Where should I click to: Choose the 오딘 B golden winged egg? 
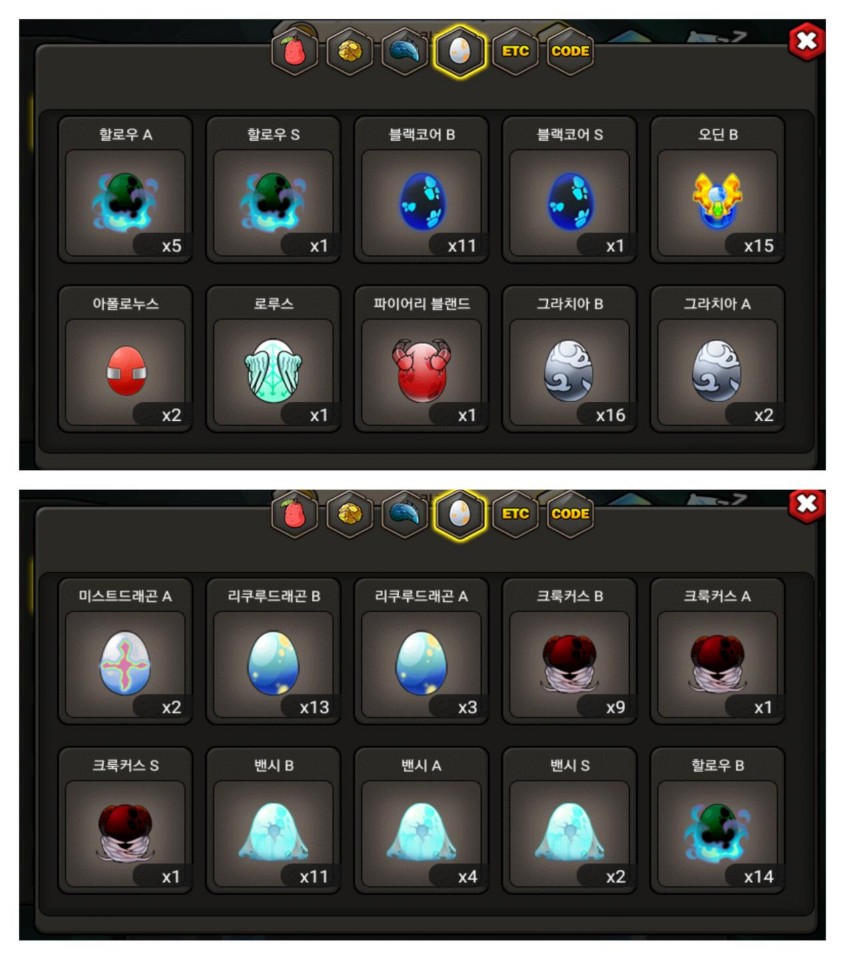718,190
